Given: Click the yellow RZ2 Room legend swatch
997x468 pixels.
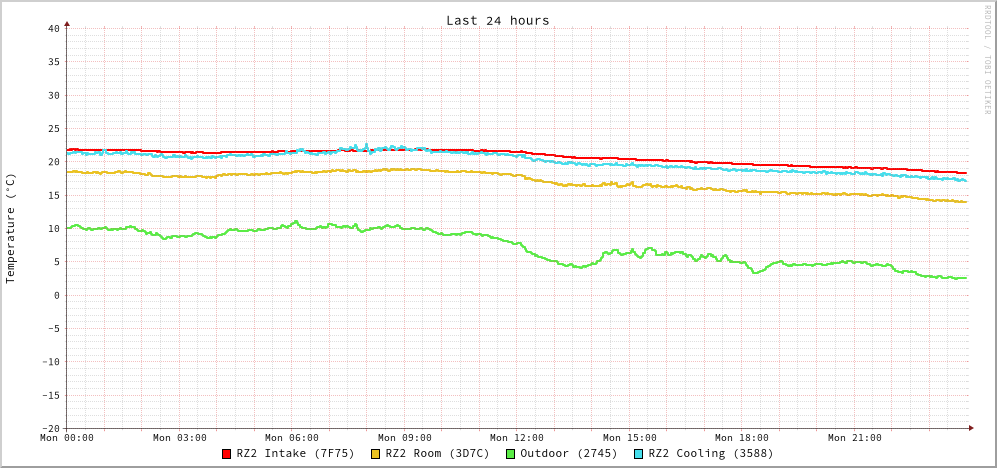Looking at the screenshot, I should coord(375,454).
